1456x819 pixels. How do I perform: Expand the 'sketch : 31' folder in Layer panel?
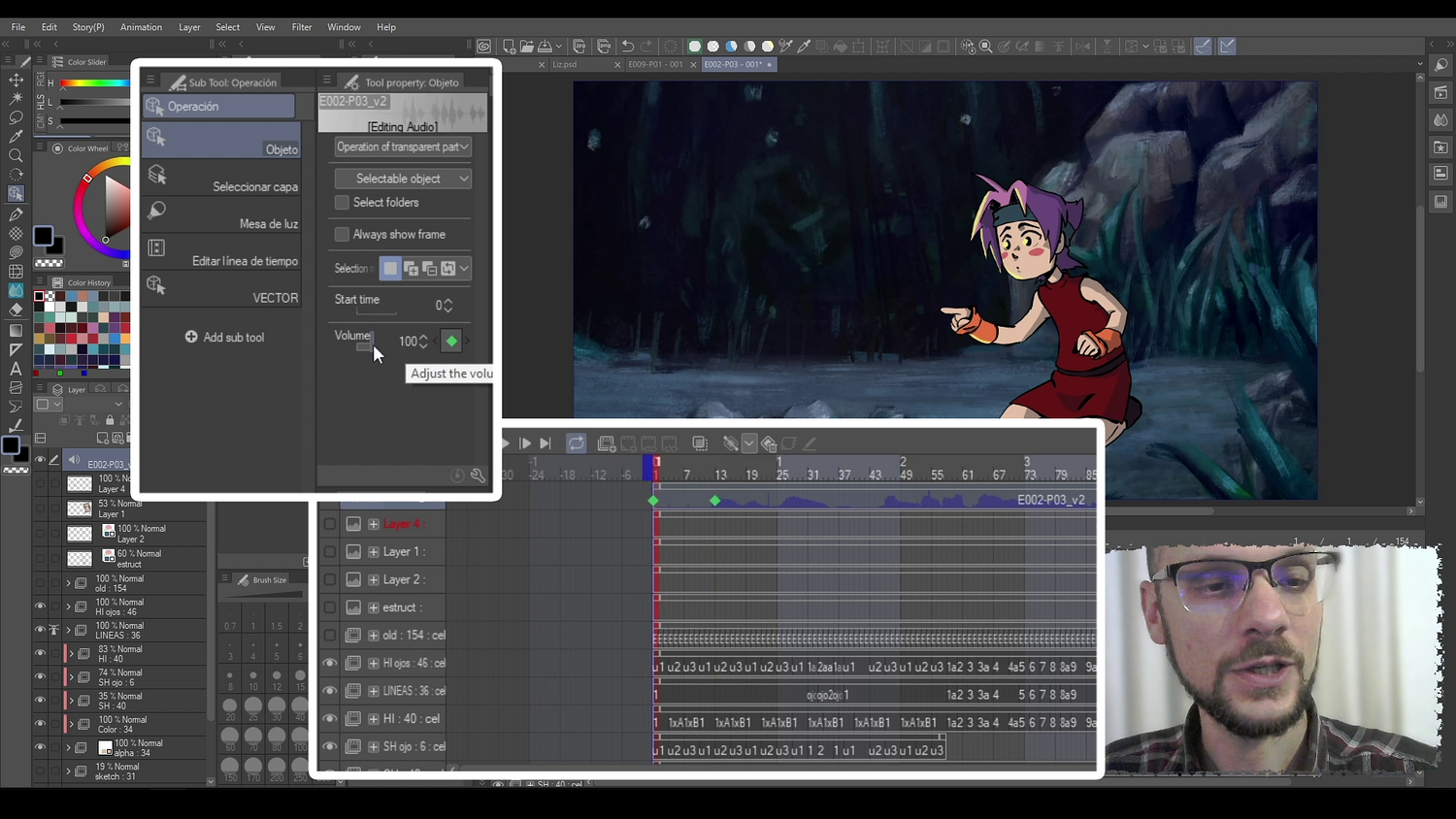(x=68, y=771)
